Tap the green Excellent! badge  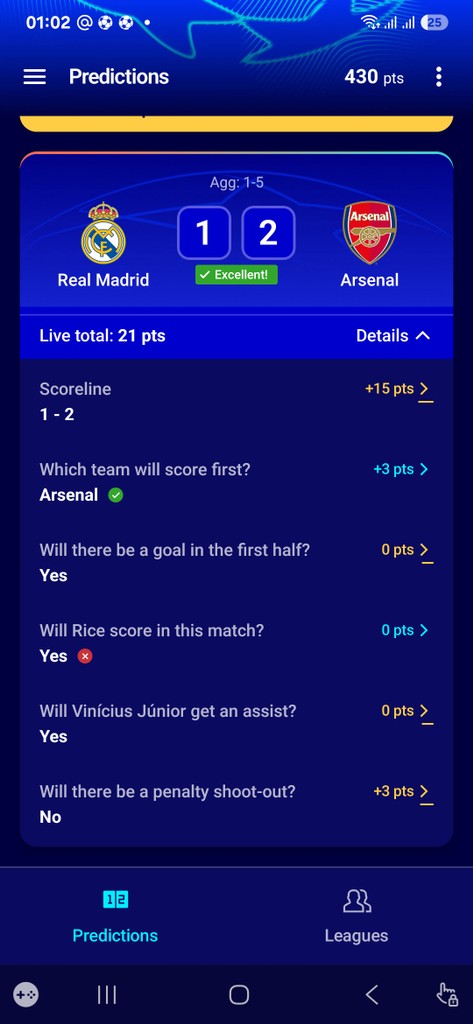pyautogui.click(x=236, y=275)
